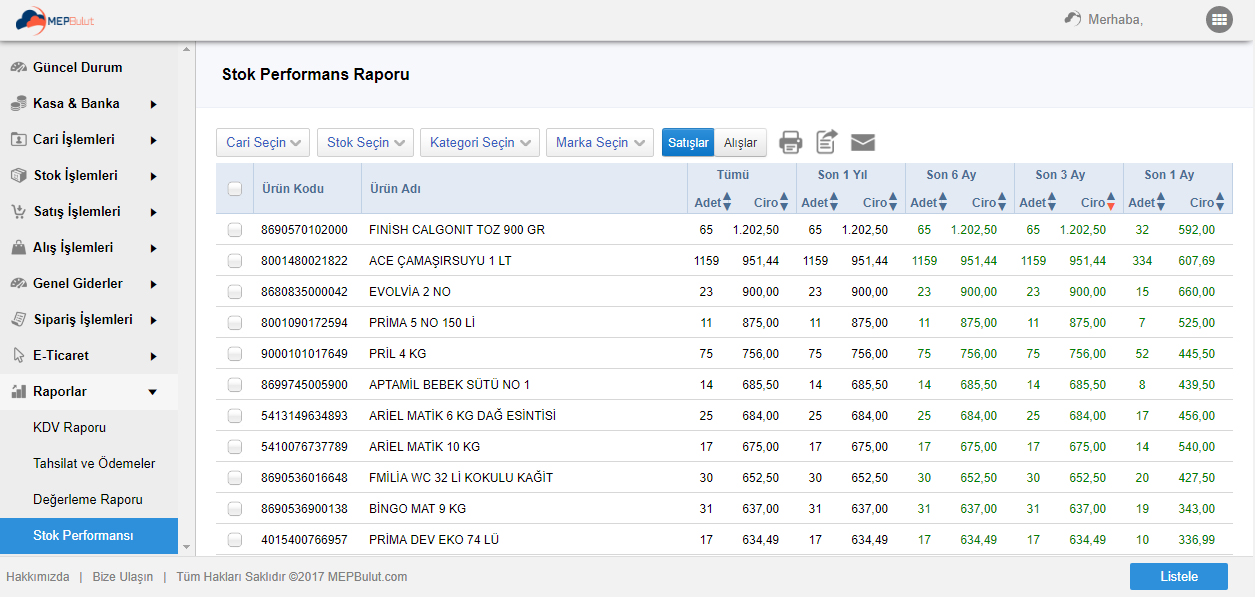Image resolution: width=1255 pixels, height=597 pixels.
Task: Sort by Son 1 Yıl Ciro arrows
Action: coord(894,202)
